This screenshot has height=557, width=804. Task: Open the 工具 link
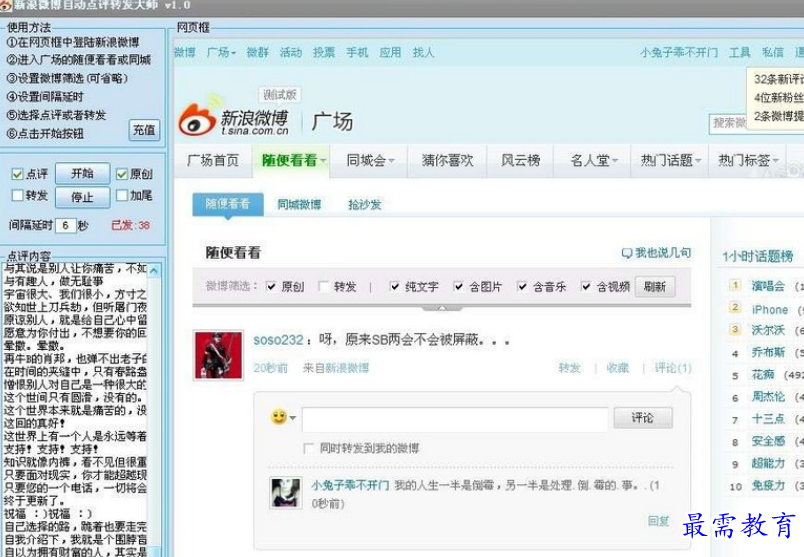click(x=739, y=52)
